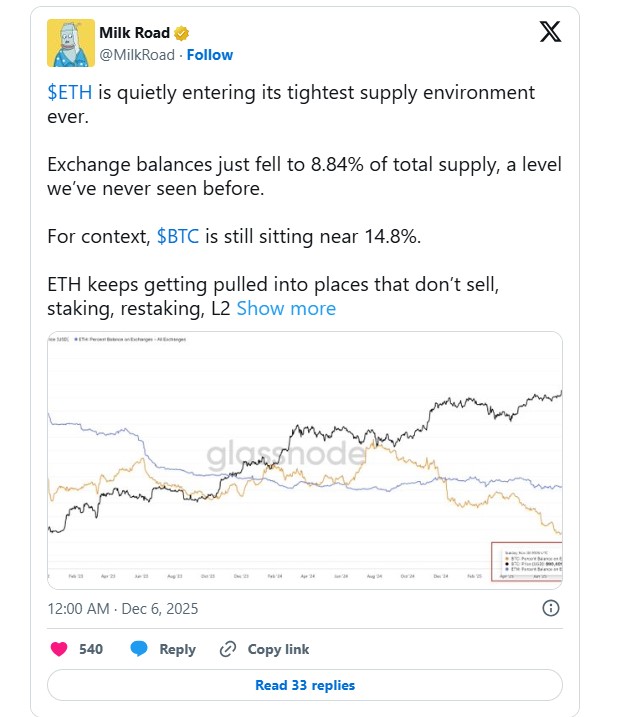Open Read 33 replies
The image size is (622, 717).
[x=304, y=685]
